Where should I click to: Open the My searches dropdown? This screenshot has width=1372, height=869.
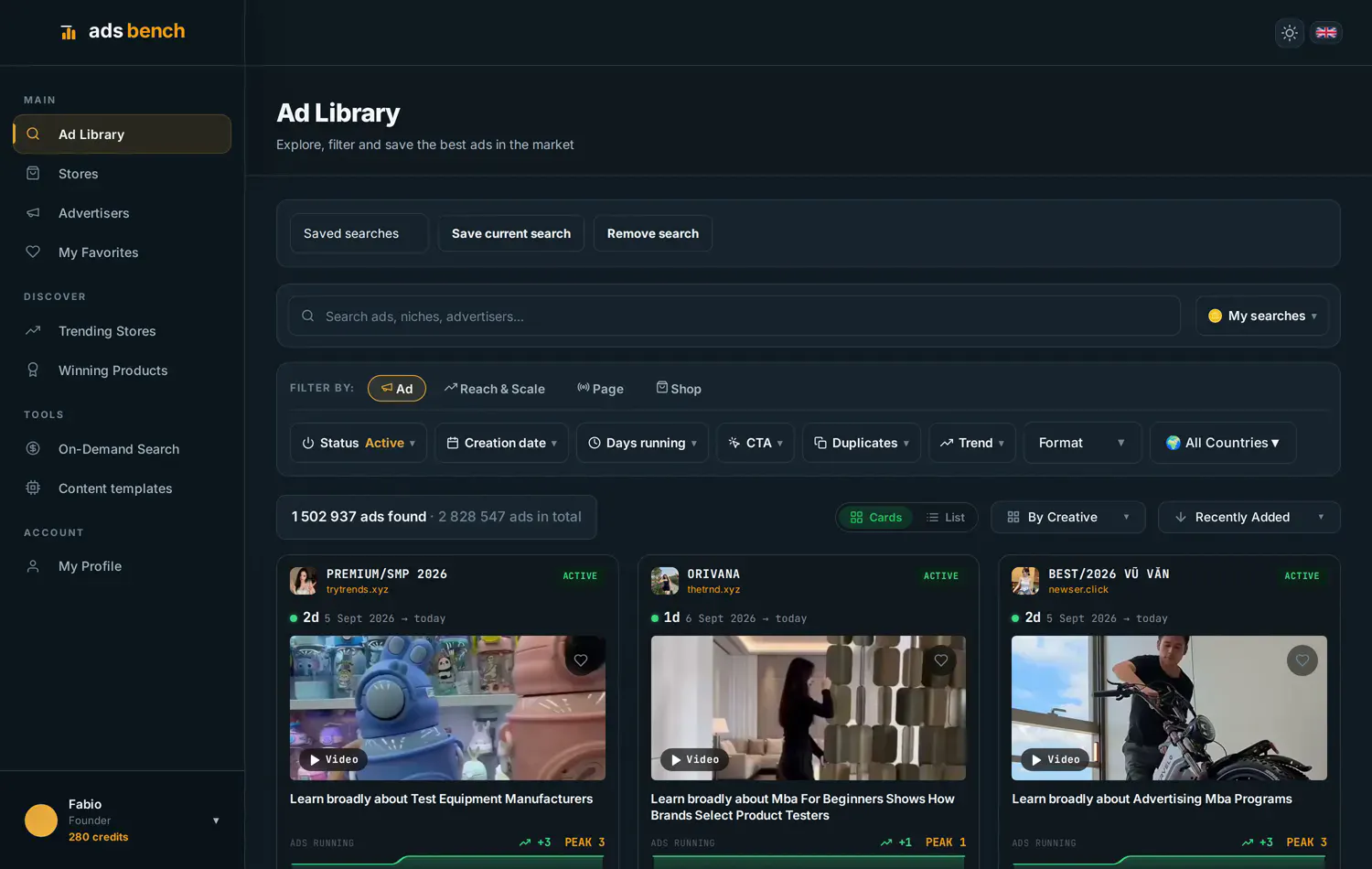pyautogui.click(x=1262, y=316)
